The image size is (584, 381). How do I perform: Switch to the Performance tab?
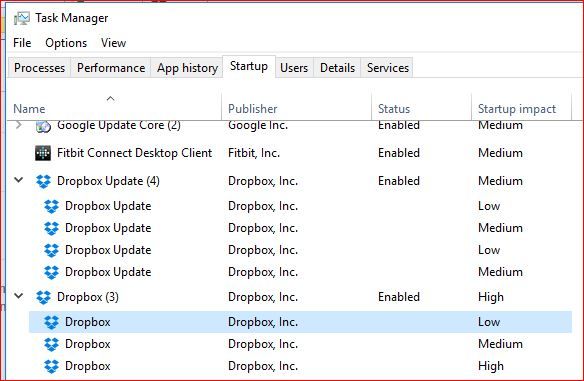111,68
